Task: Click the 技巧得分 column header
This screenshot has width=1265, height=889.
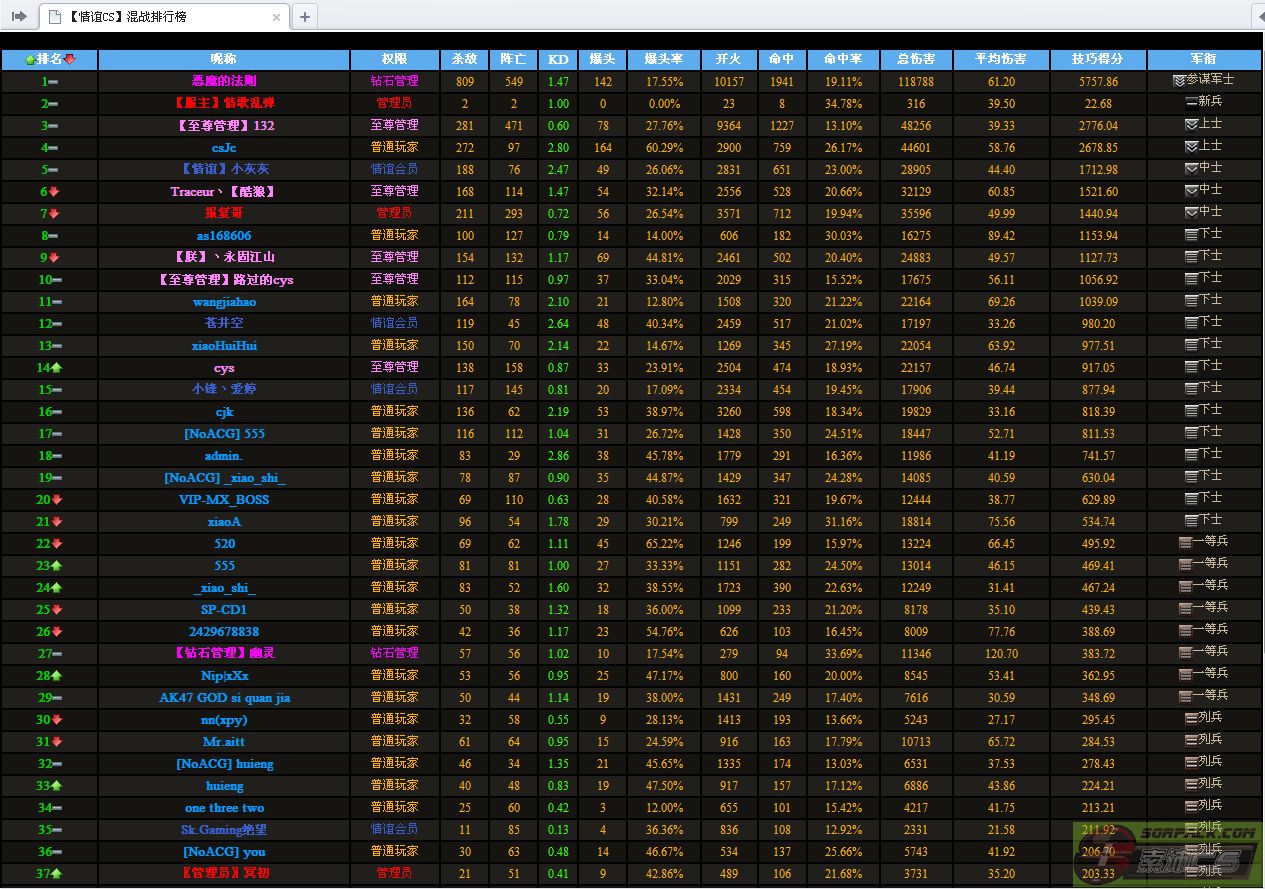Action: [1097, 60]
